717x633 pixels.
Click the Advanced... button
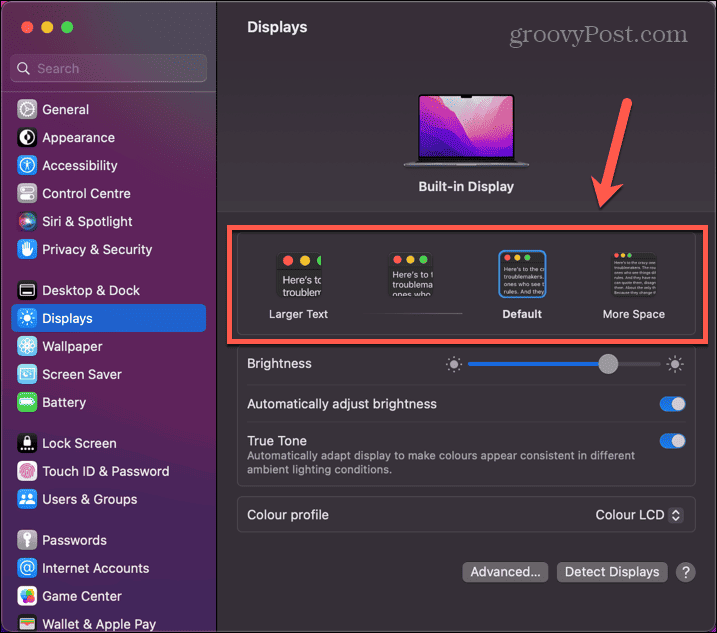coord(505,572)
